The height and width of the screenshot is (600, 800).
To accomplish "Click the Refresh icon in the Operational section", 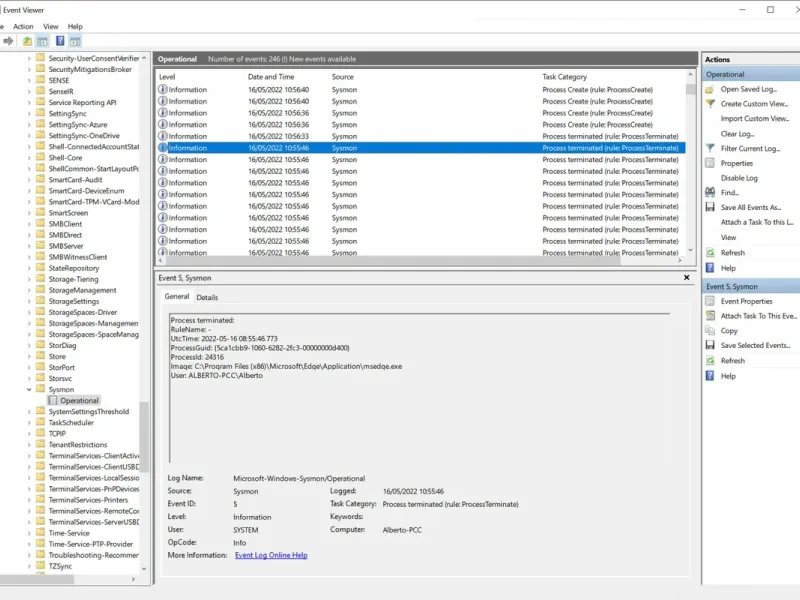I will point(710,253).
